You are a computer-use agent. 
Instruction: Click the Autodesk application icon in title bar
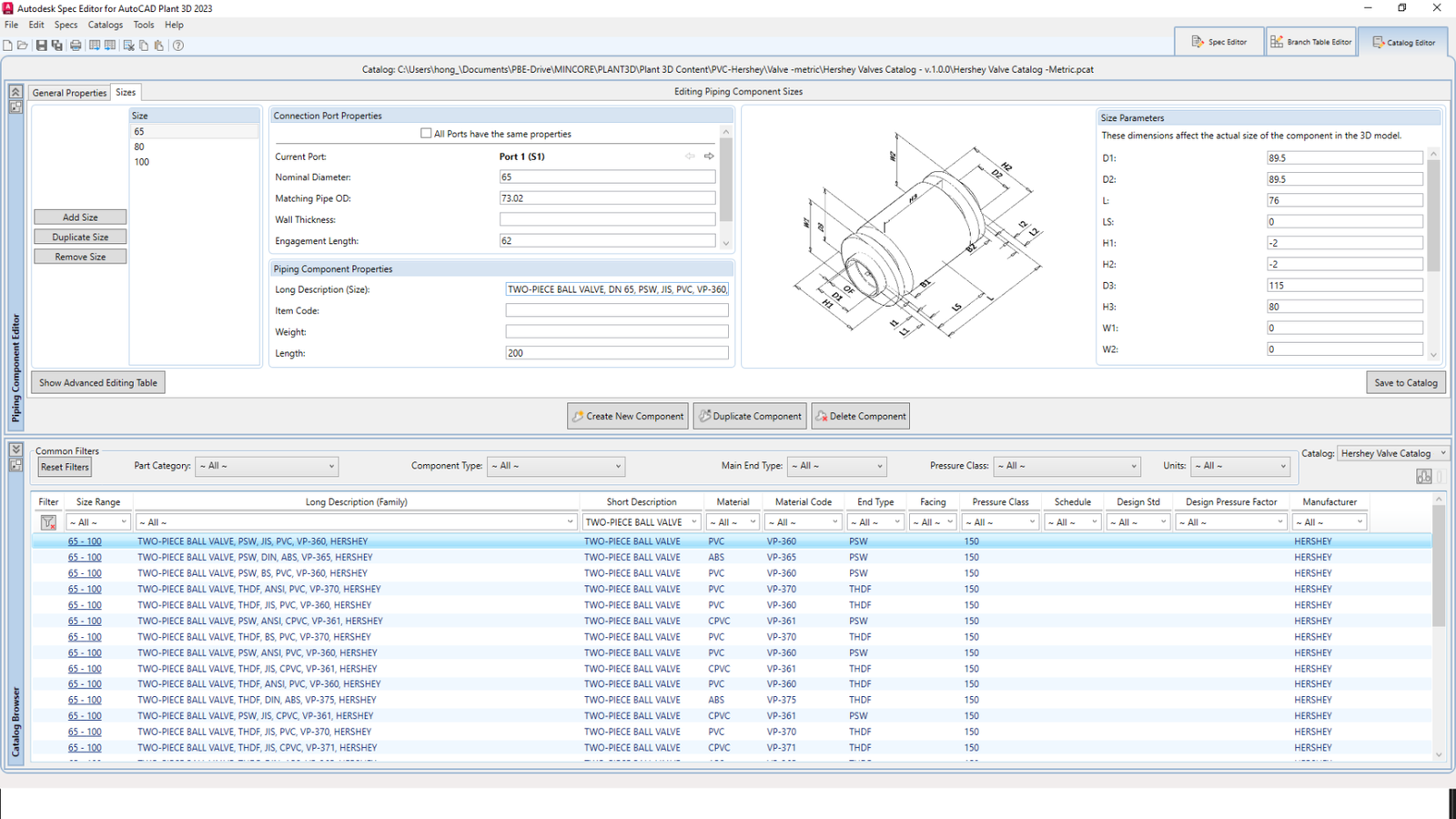8,8
